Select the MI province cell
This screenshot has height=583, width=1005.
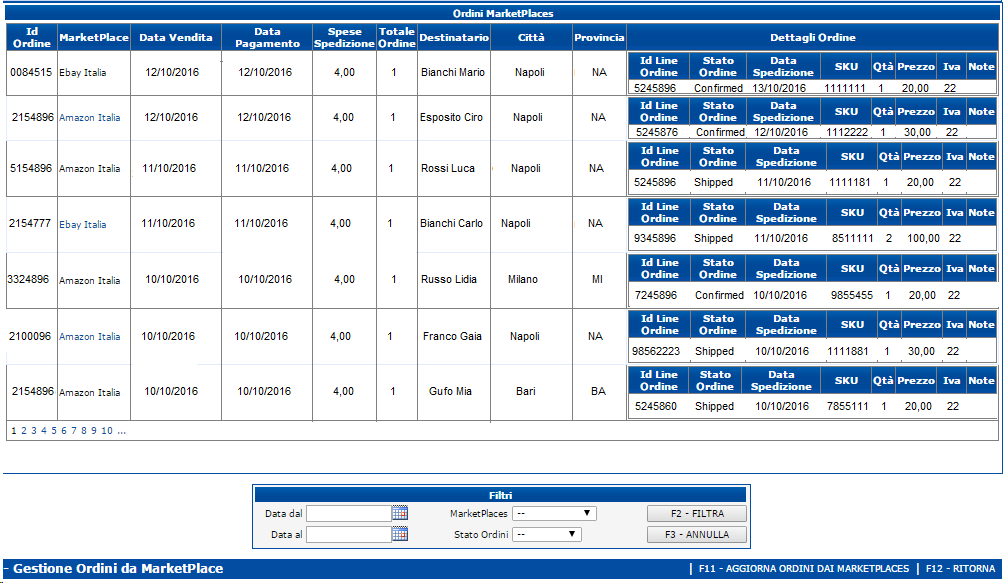coord(597,279)
